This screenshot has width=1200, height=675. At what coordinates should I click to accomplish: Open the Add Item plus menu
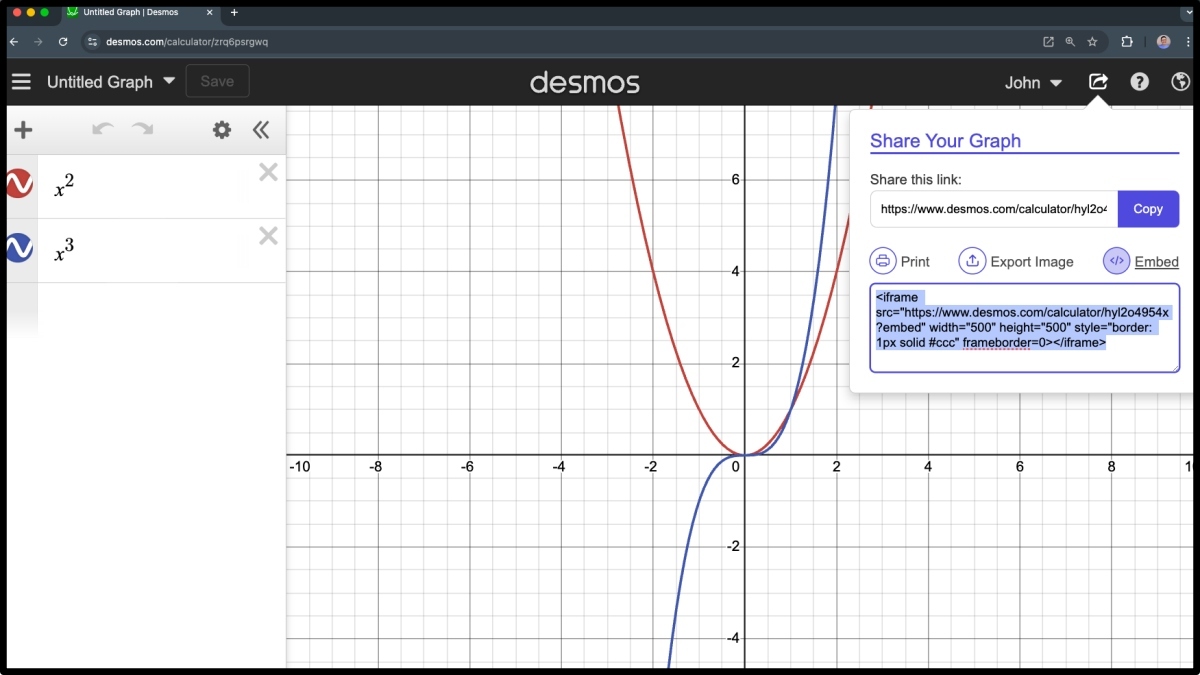click(x=22, y=130)
